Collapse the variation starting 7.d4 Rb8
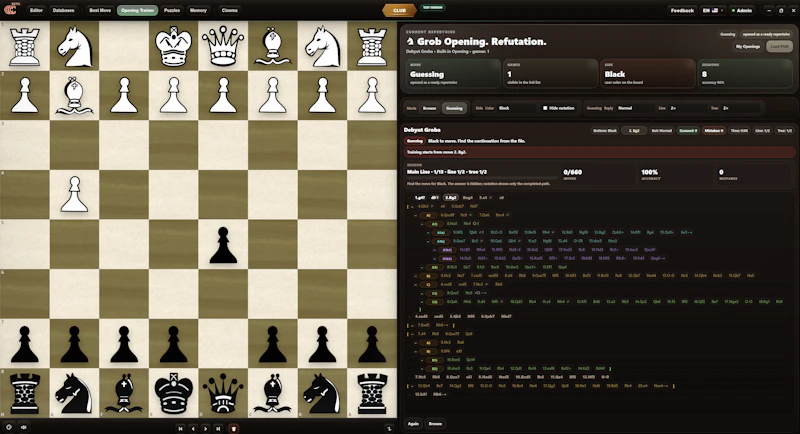Image resolution: width=800 pixels, height=434 pixels. pyautogui.click(x=412, y=334)
